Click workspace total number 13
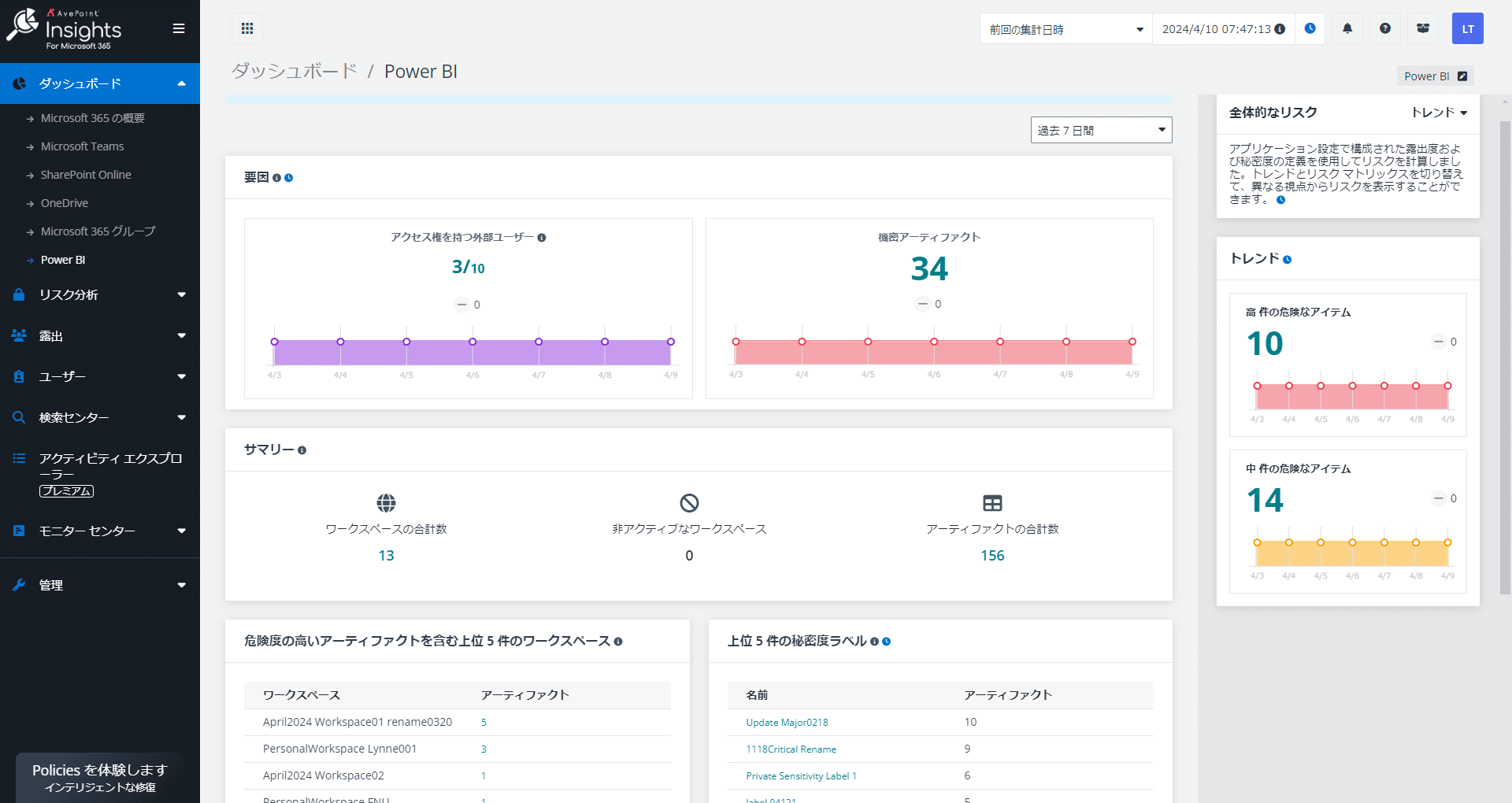Viewport: 1512px width, 803px height. [386, 556]
